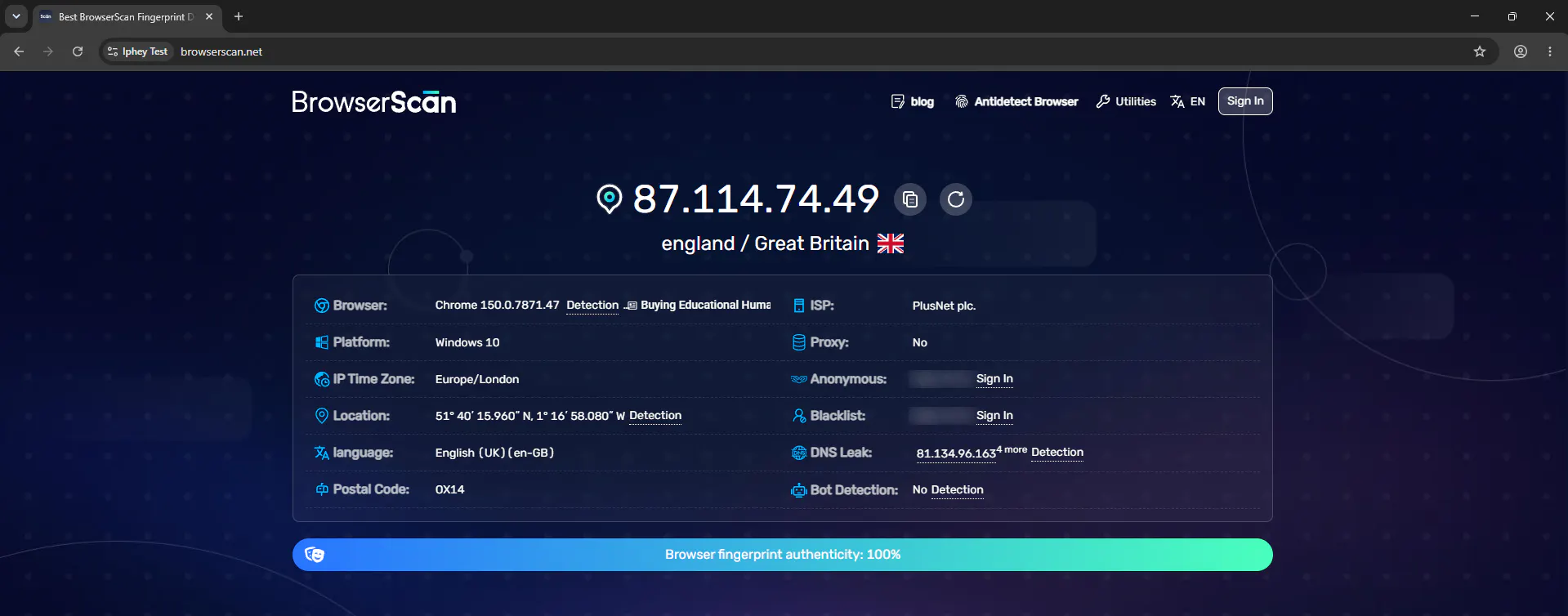Click the 81.134.96.163 DNS address

tap(956, 453)
